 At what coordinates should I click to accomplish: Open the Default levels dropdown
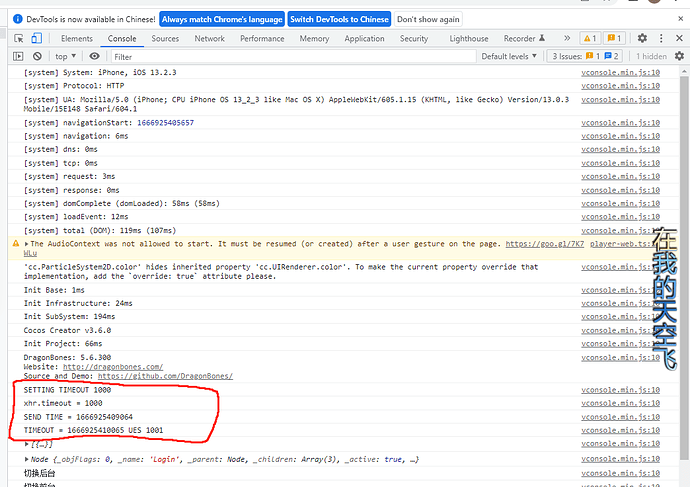coord(509,56)
